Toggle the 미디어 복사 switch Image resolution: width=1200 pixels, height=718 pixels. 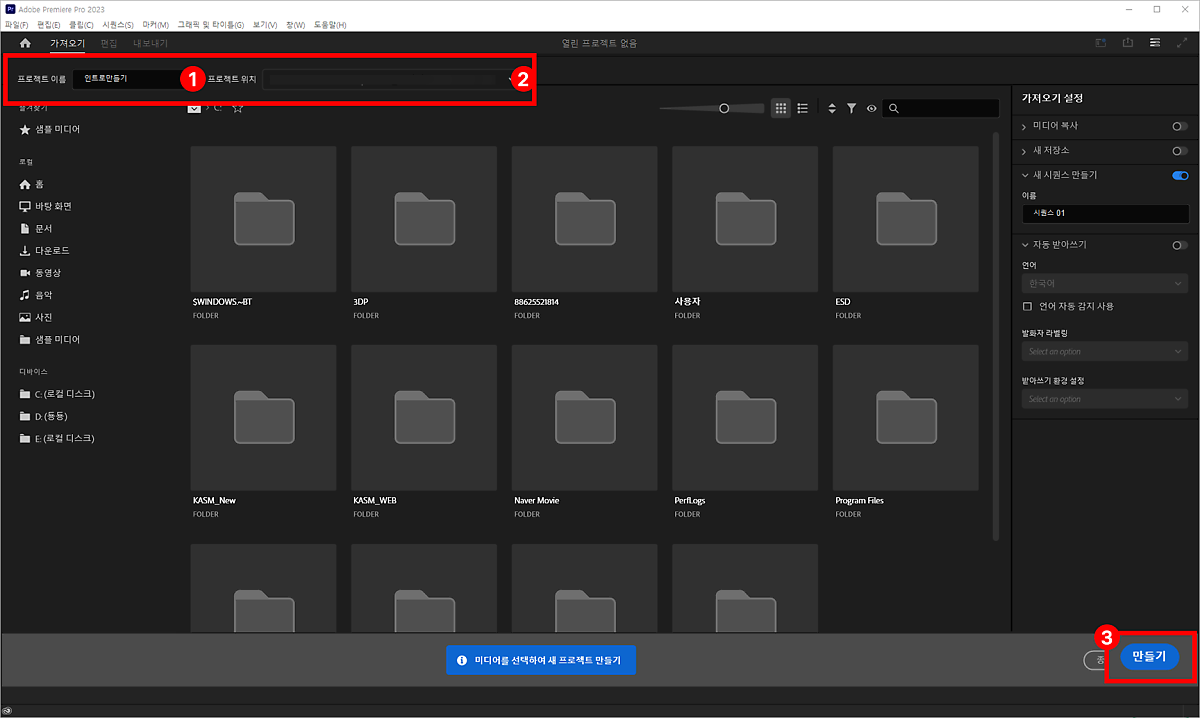tap(1180, 126)
